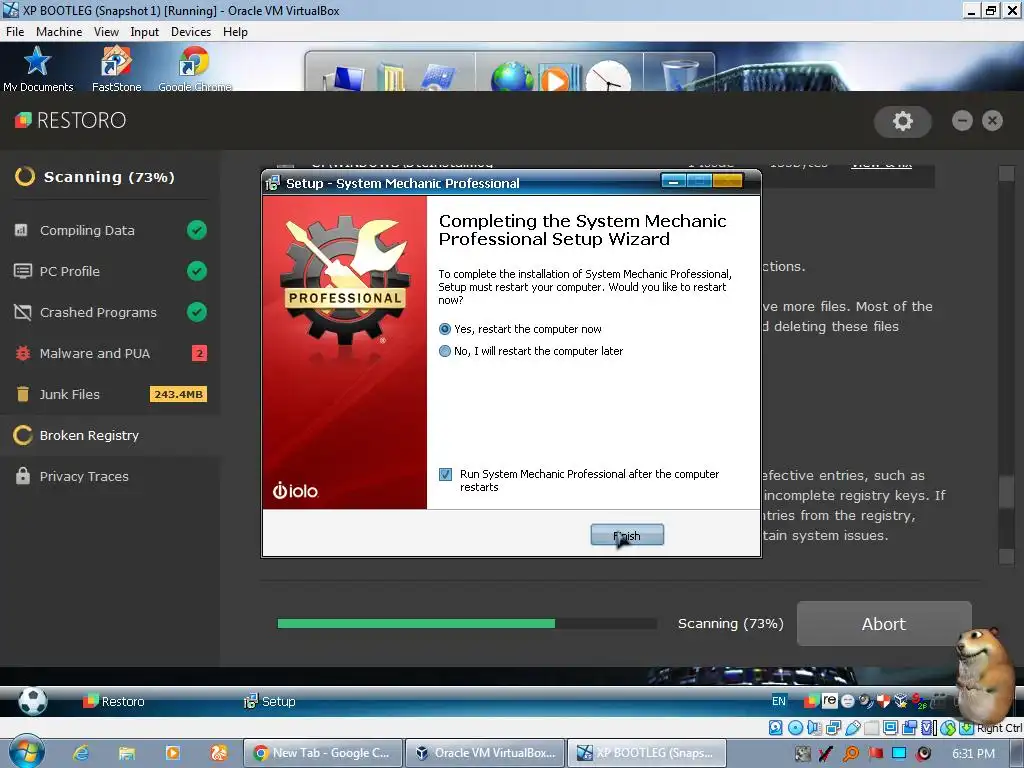Click VirtualBox network status icon
Image resolution: width=1024 pixels, height=768 pixels.
pos(833,728)
